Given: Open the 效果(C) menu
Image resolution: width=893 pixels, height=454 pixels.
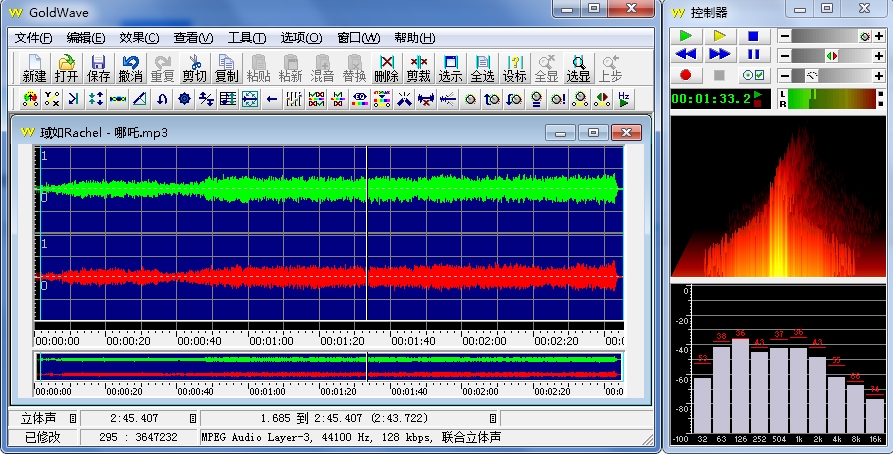Looking at the screenshot, I should tap(139, 38).
